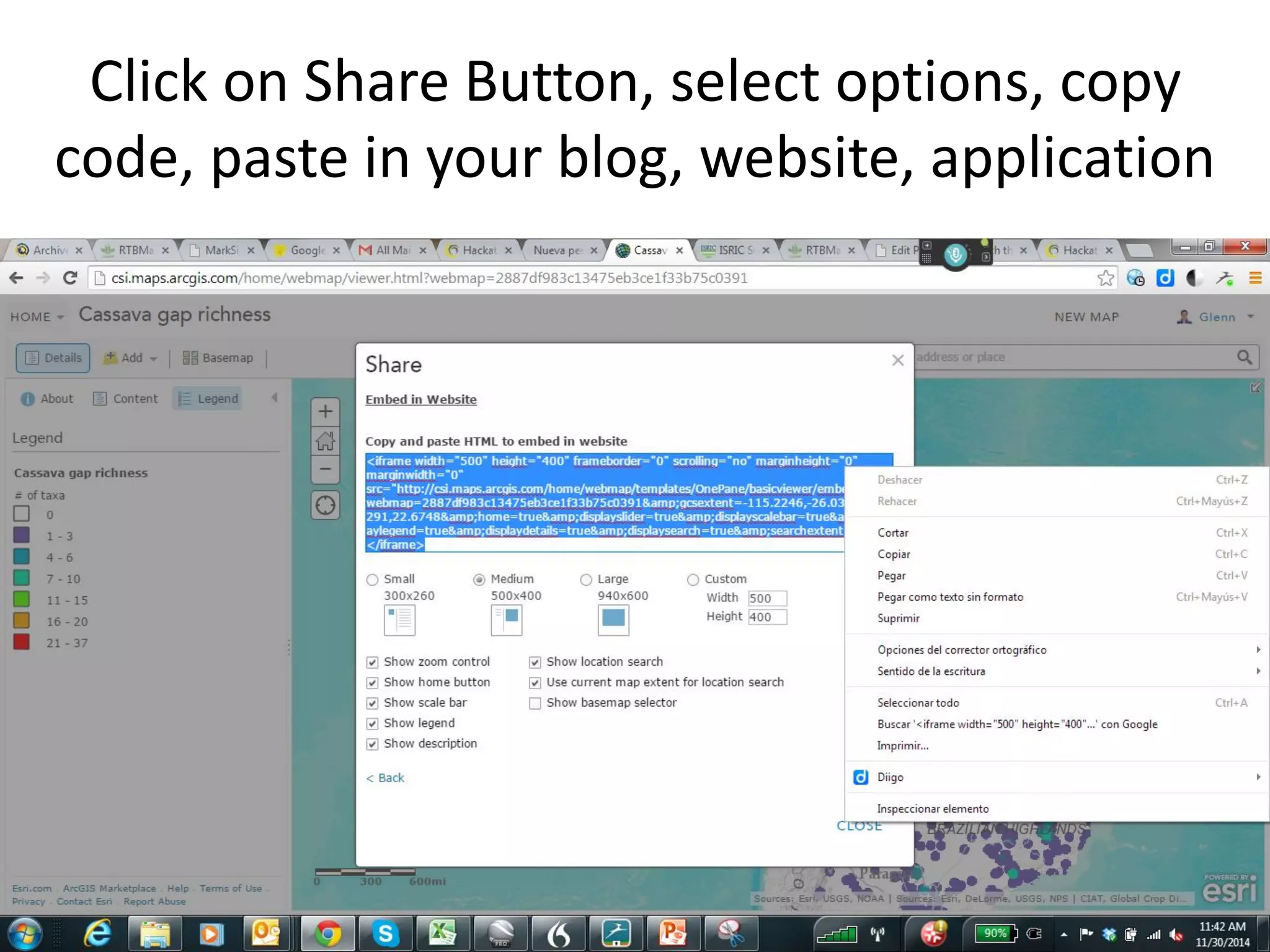Open the Basemap gallery
Viewport: 1270px width, 952px height.
pyautogui.click(x=218, y=358)
